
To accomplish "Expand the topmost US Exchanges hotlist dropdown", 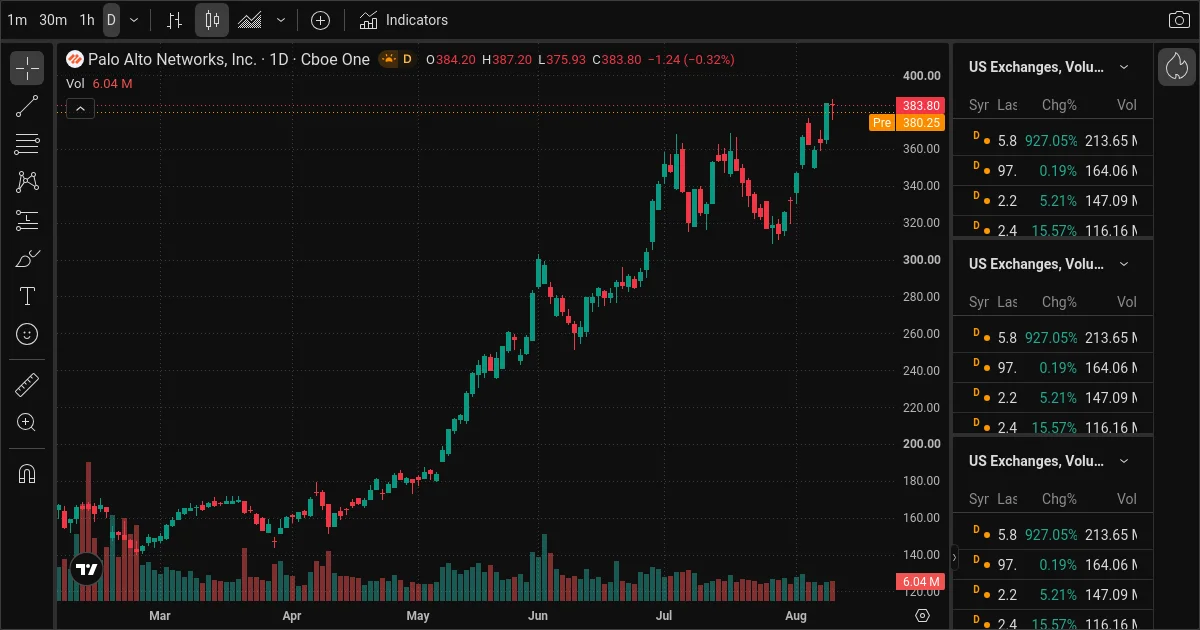I will tap(1124, 67).
